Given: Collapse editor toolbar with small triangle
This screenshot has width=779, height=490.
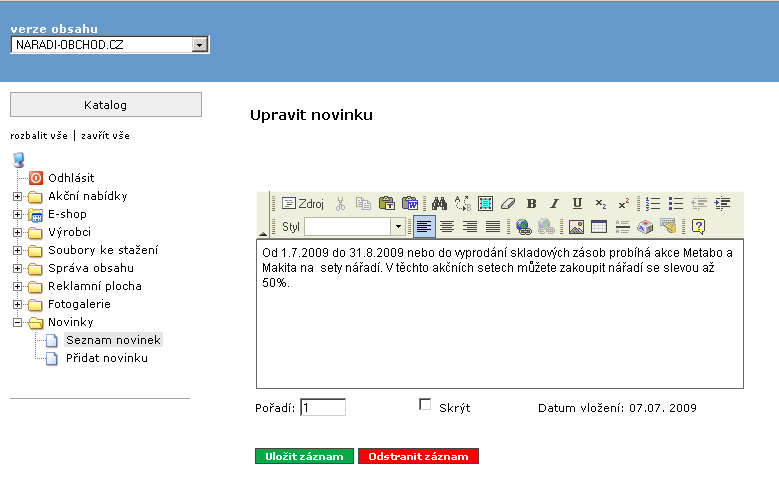Looking at the screenshot, I should (x=263, y=233).
